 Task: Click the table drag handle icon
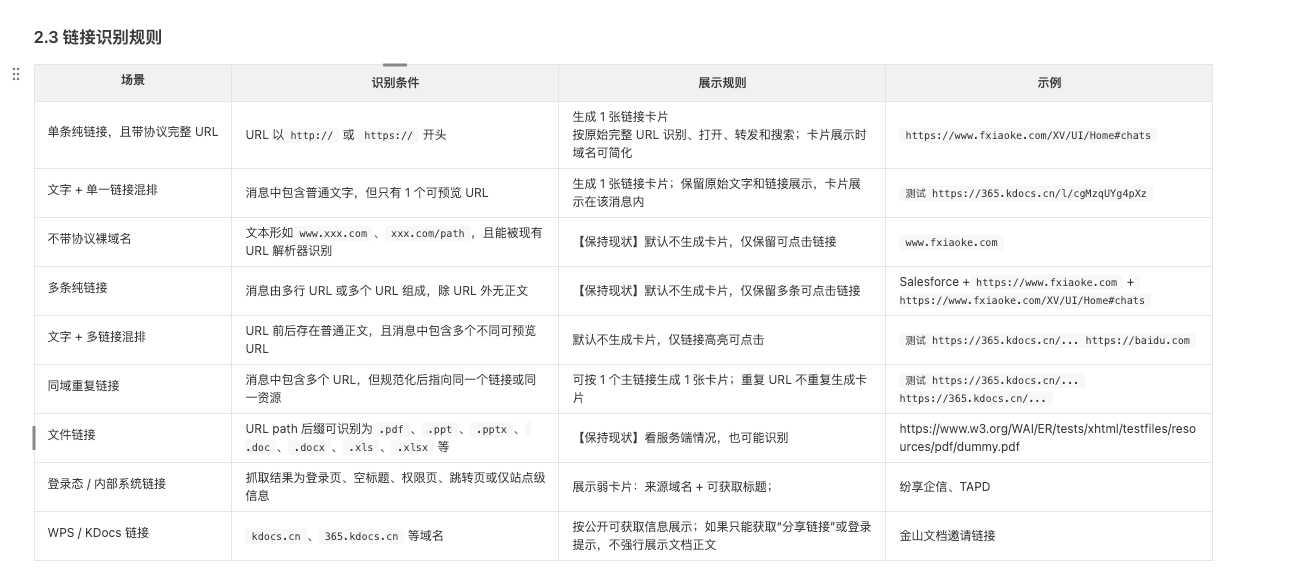coord(15,74)
